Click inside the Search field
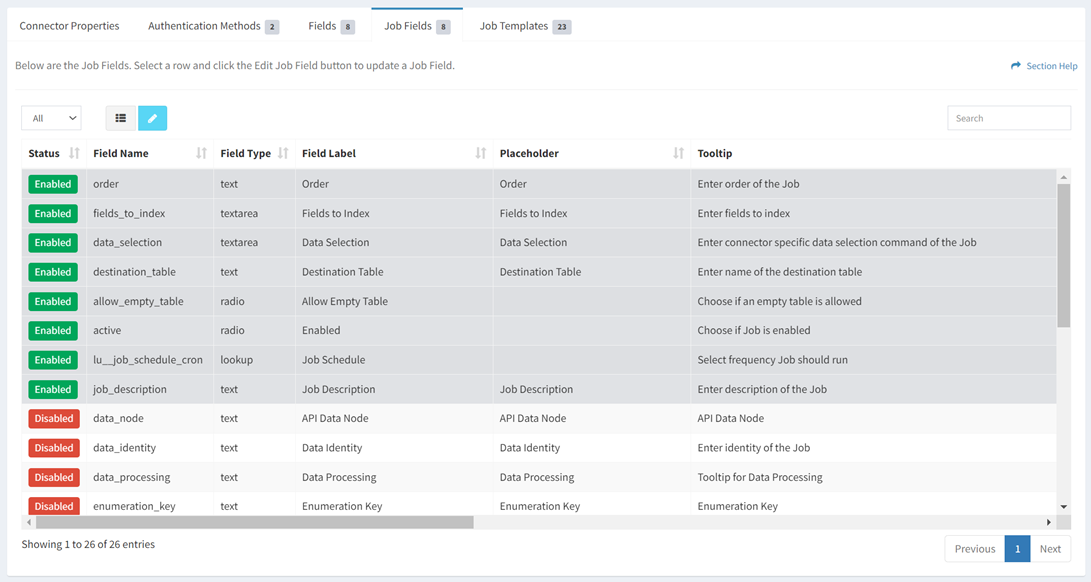Viewport: 1091px width, 582px height. [1008, 117]
